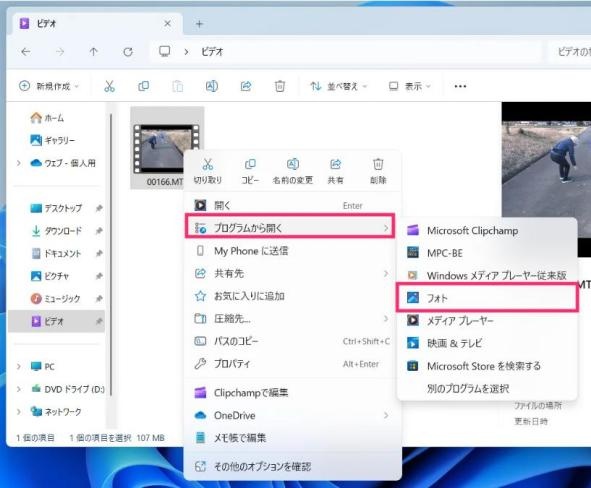Refresh the ビデオ folder view

128,52
